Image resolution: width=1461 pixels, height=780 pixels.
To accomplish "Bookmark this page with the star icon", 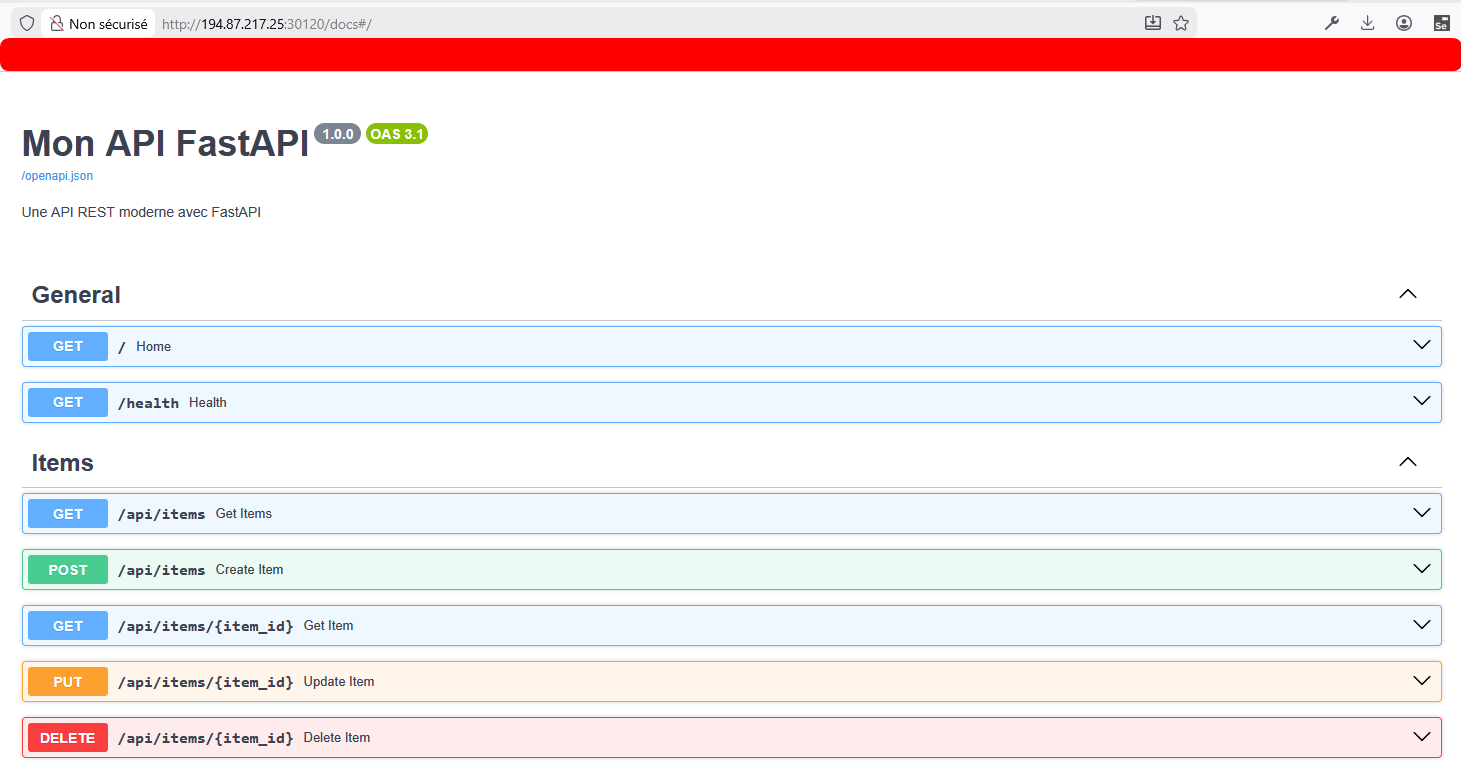I will pos(1181,23).
